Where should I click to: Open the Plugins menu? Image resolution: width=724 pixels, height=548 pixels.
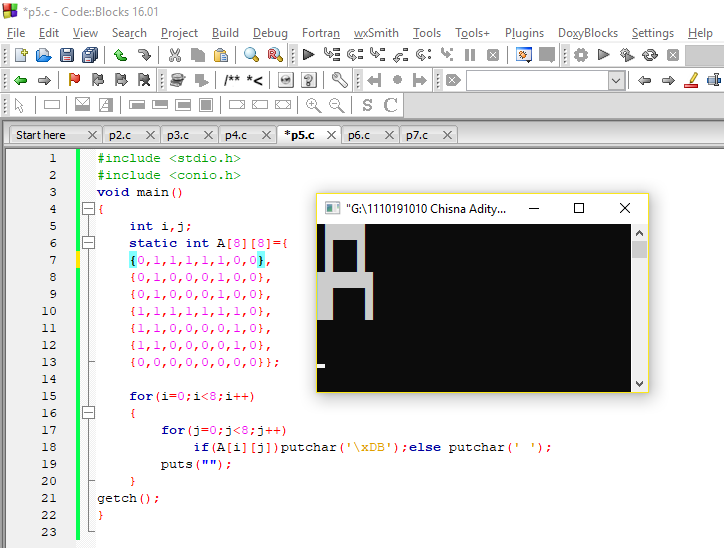(x=524, y=33)
